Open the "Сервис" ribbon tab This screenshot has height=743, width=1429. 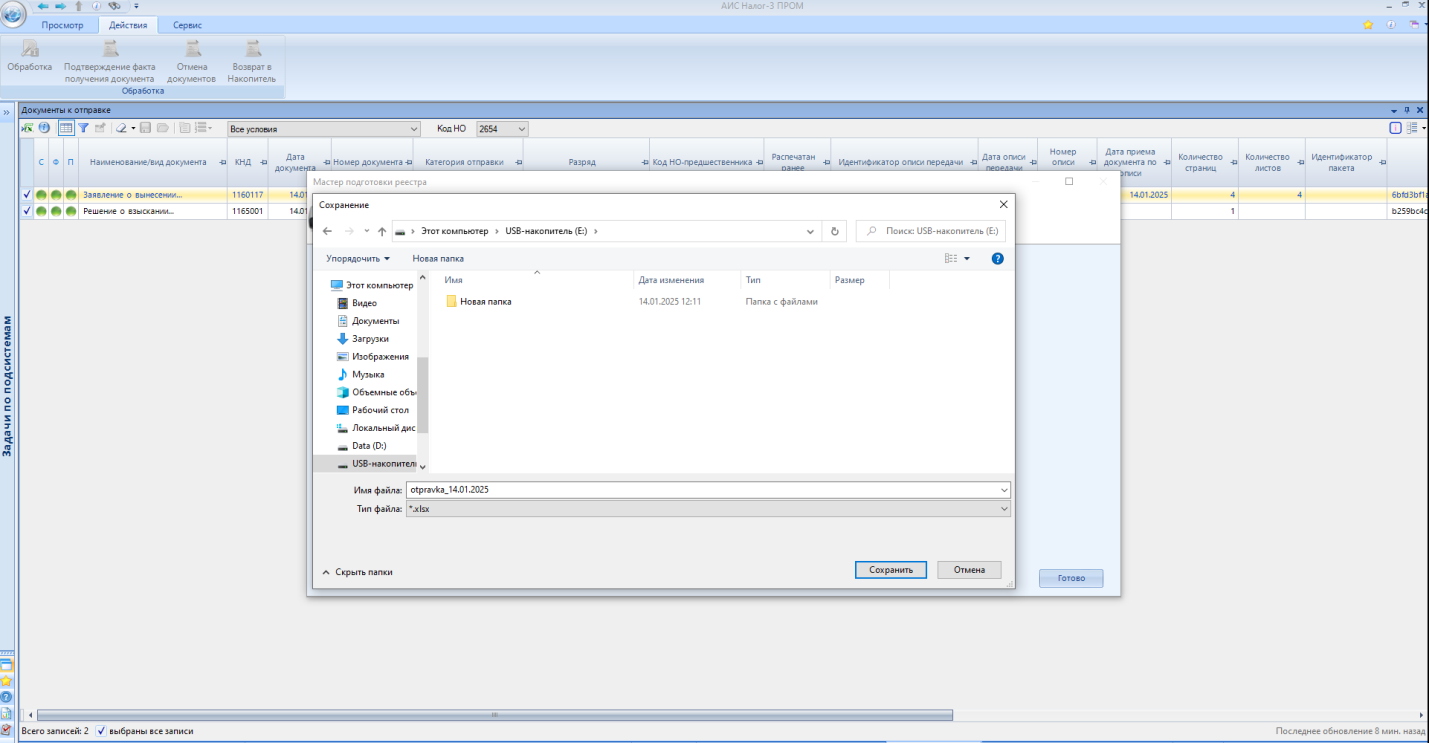click(187, 25)
